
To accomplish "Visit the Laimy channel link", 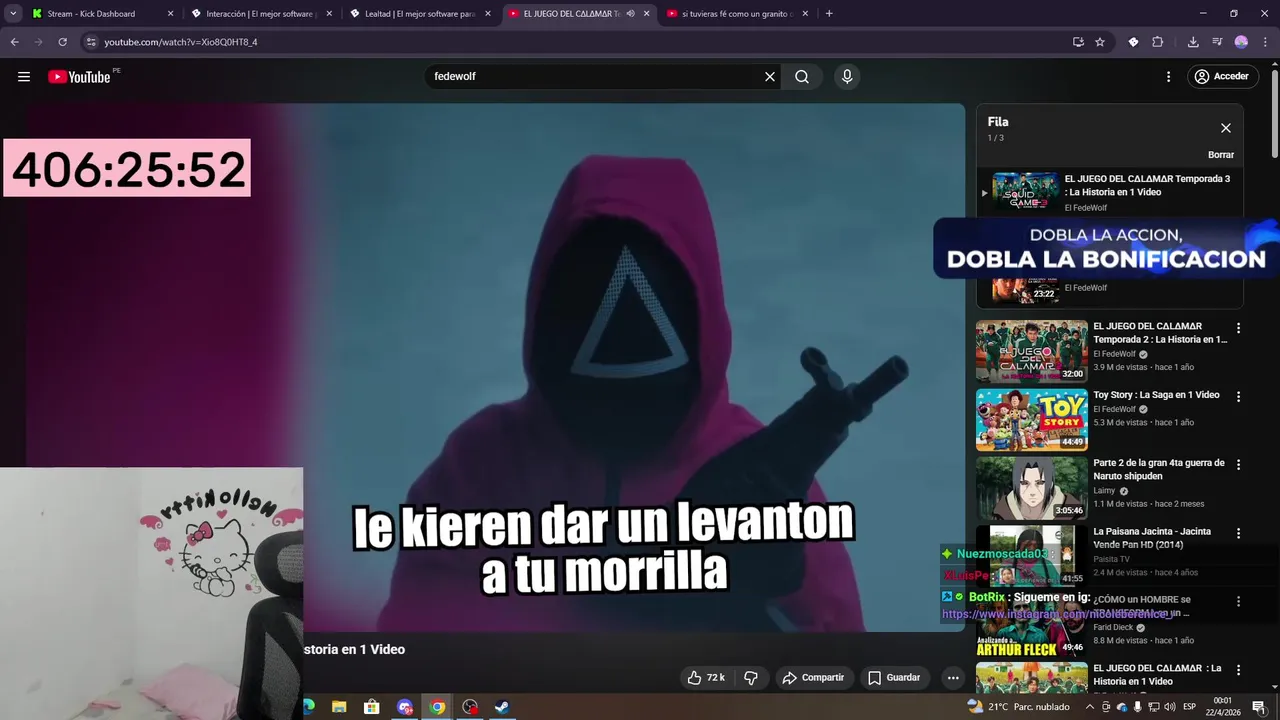I will pyautogui.click(x=1104, y=491).
